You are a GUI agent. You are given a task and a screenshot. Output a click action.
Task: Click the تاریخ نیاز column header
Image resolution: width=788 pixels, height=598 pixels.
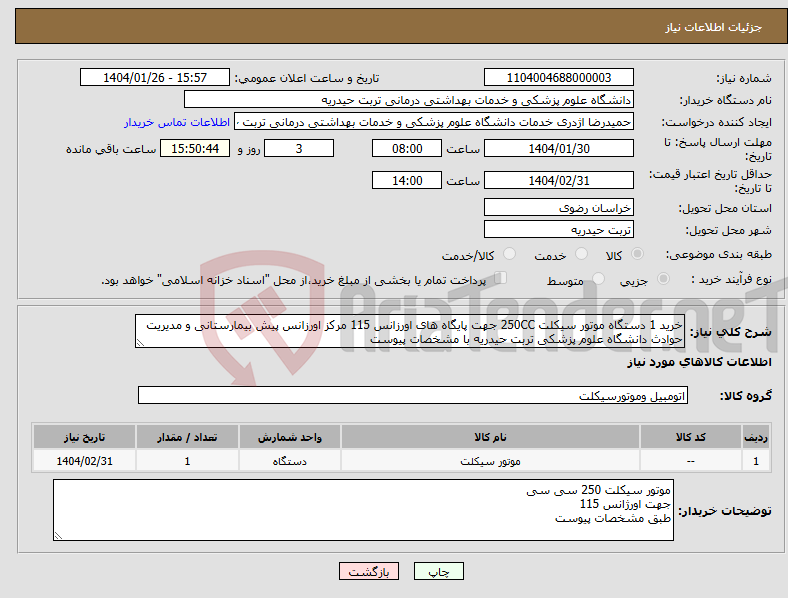coord(84,437)
